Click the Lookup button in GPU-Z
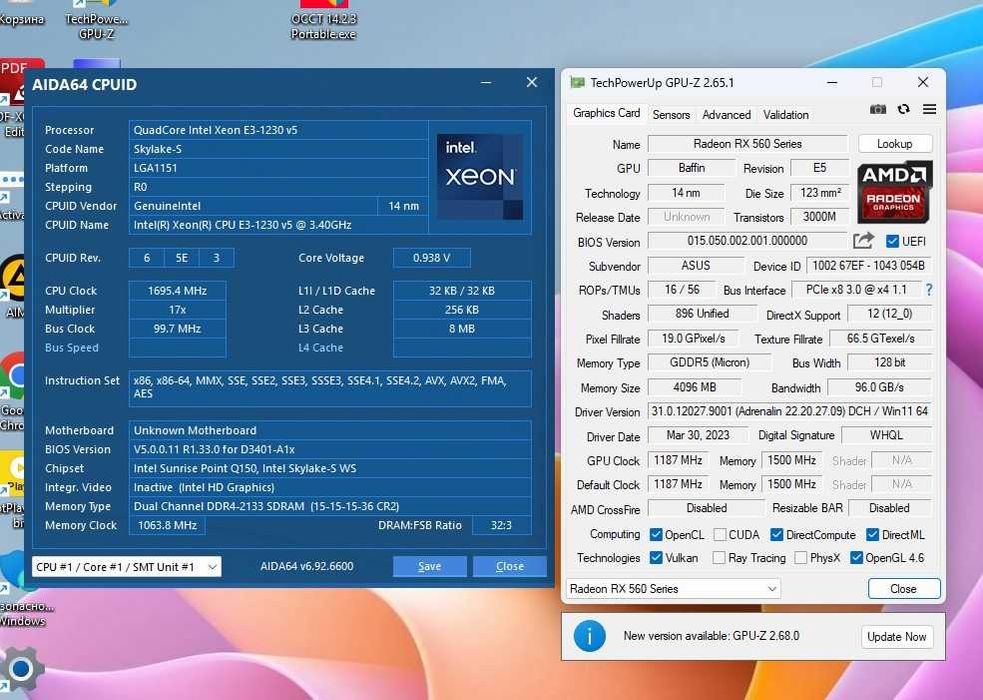 (x=895, y=144)
